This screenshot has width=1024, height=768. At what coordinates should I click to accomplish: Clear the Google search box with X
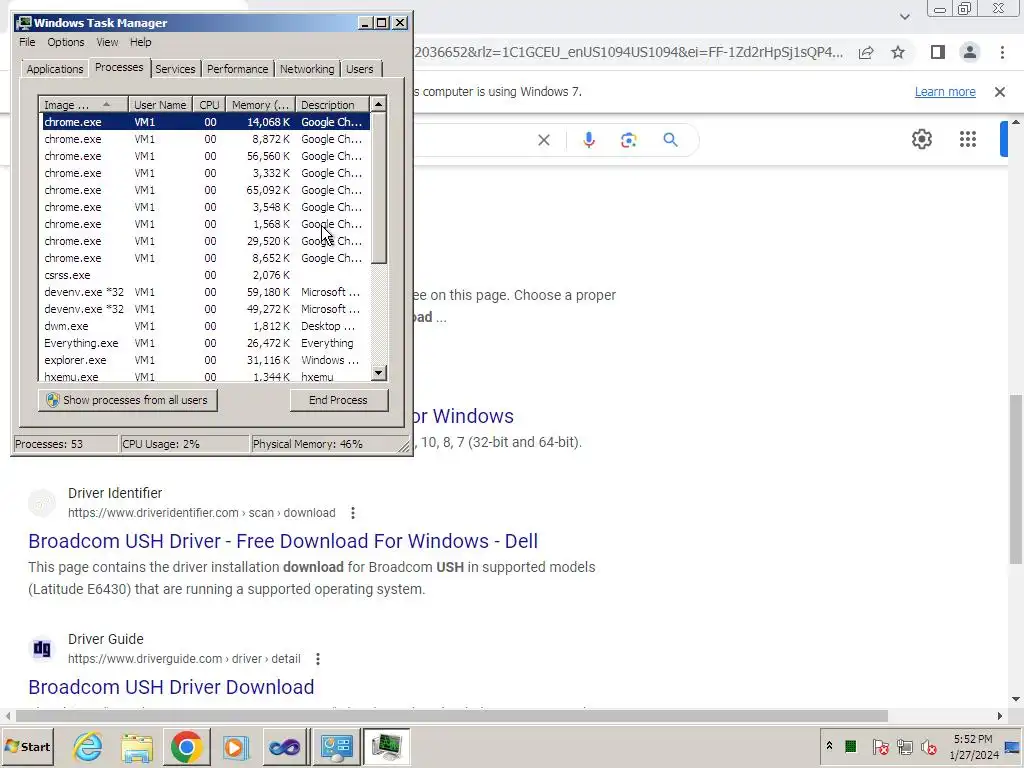[543, 140]
